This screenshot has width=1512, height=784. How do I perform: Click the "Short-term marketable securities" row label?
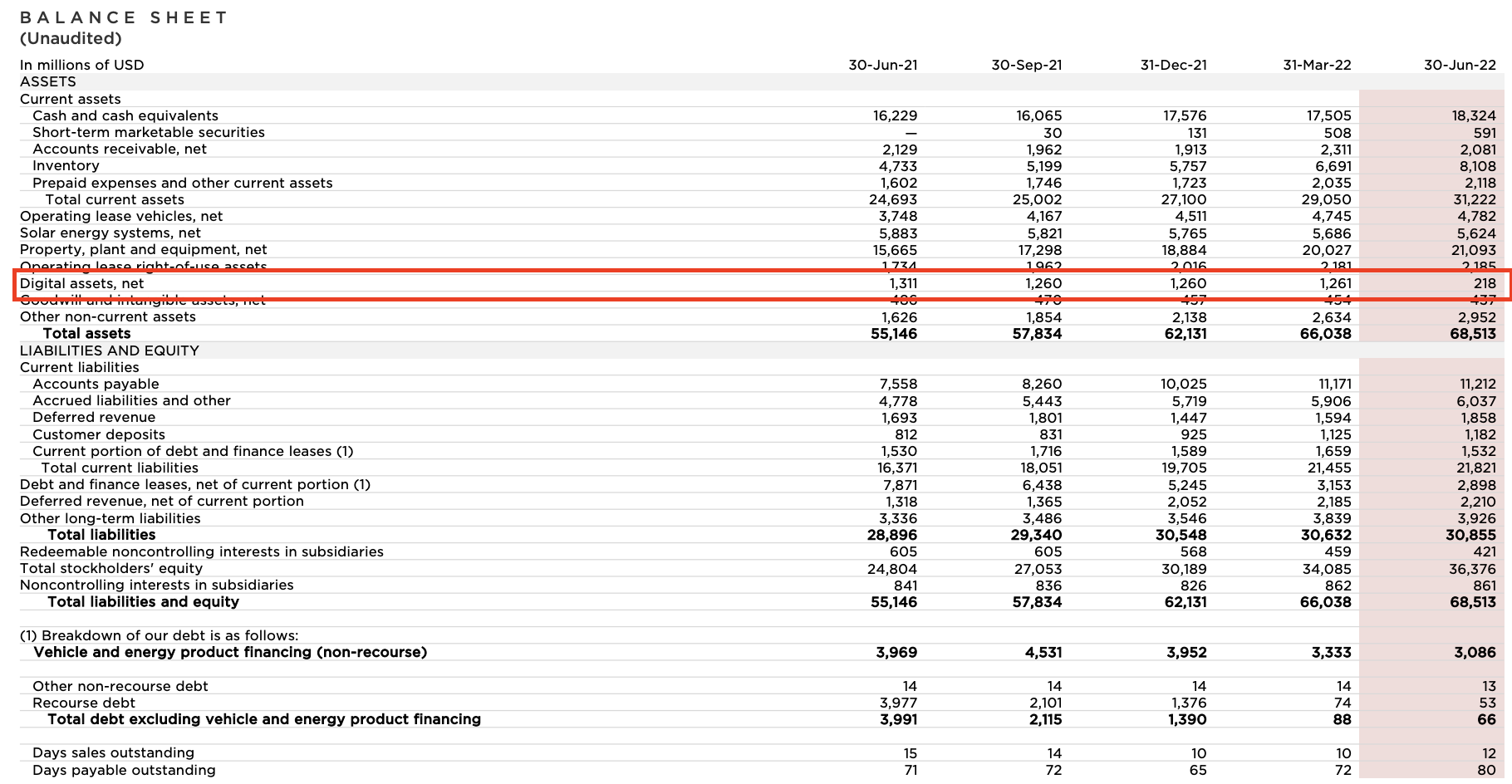pyautogui.click(x=149, y=132)
